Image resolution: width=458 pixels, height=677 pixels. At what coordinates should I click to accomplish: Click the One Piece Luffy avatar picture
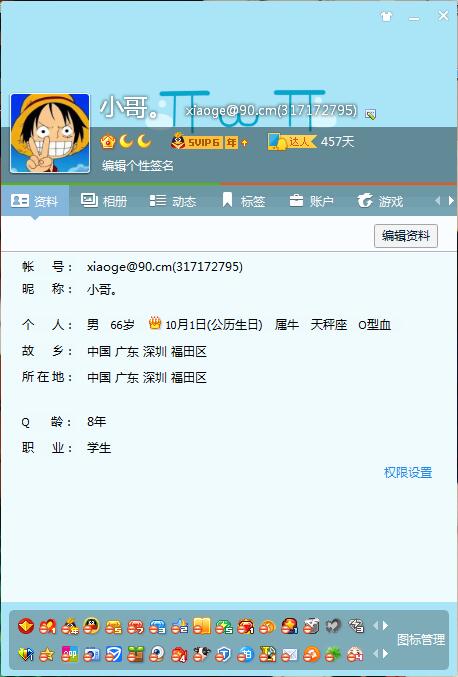pyautogui.click(x=50, y=133)
